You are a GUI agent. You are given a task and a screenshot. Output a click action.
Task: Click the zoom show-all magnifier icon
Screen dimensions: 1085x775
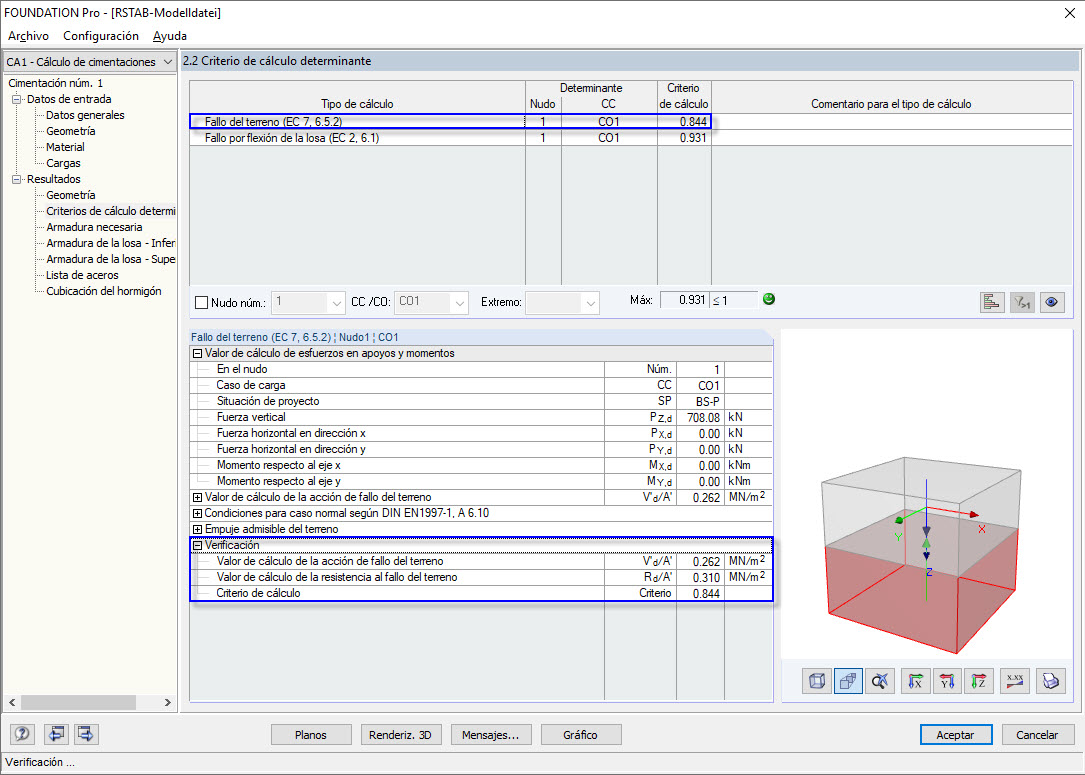(x=880, y=682)
